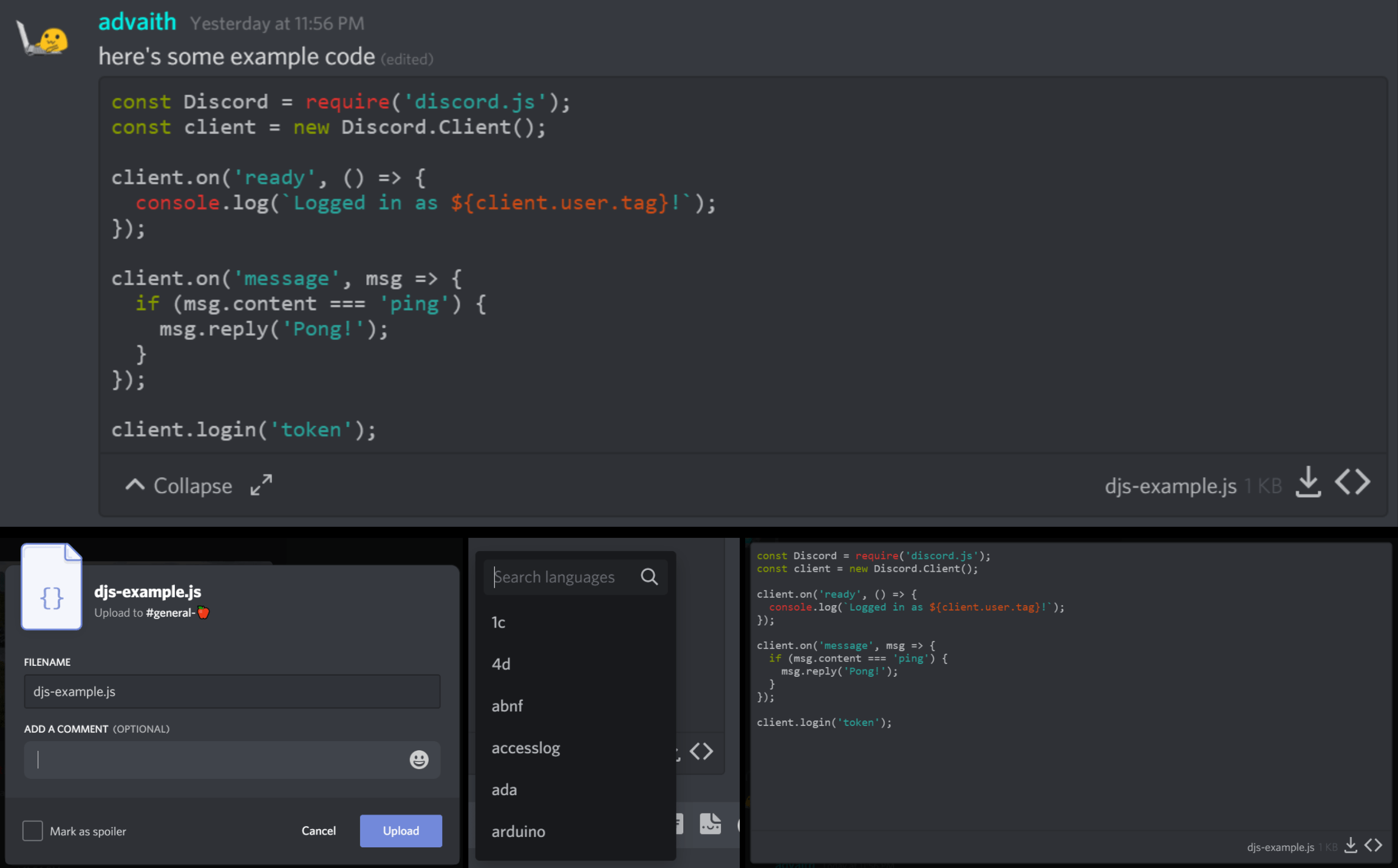Select the sticker icon near message box
The image size is (1398, 868).
(711, 824)
